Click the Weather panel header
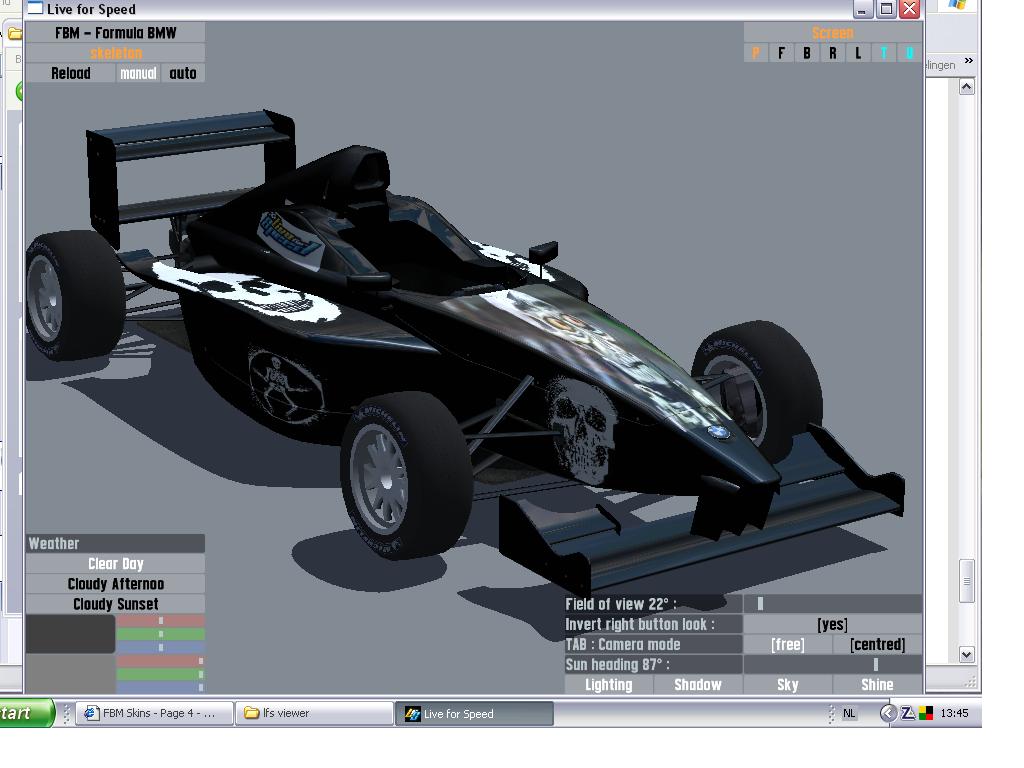The width and height of the screenshot is (1024, 768). point(116,543)
